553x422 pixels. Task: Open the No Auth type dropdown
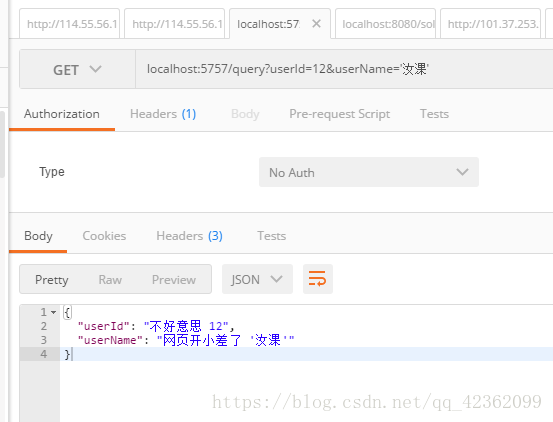[369, 172]
